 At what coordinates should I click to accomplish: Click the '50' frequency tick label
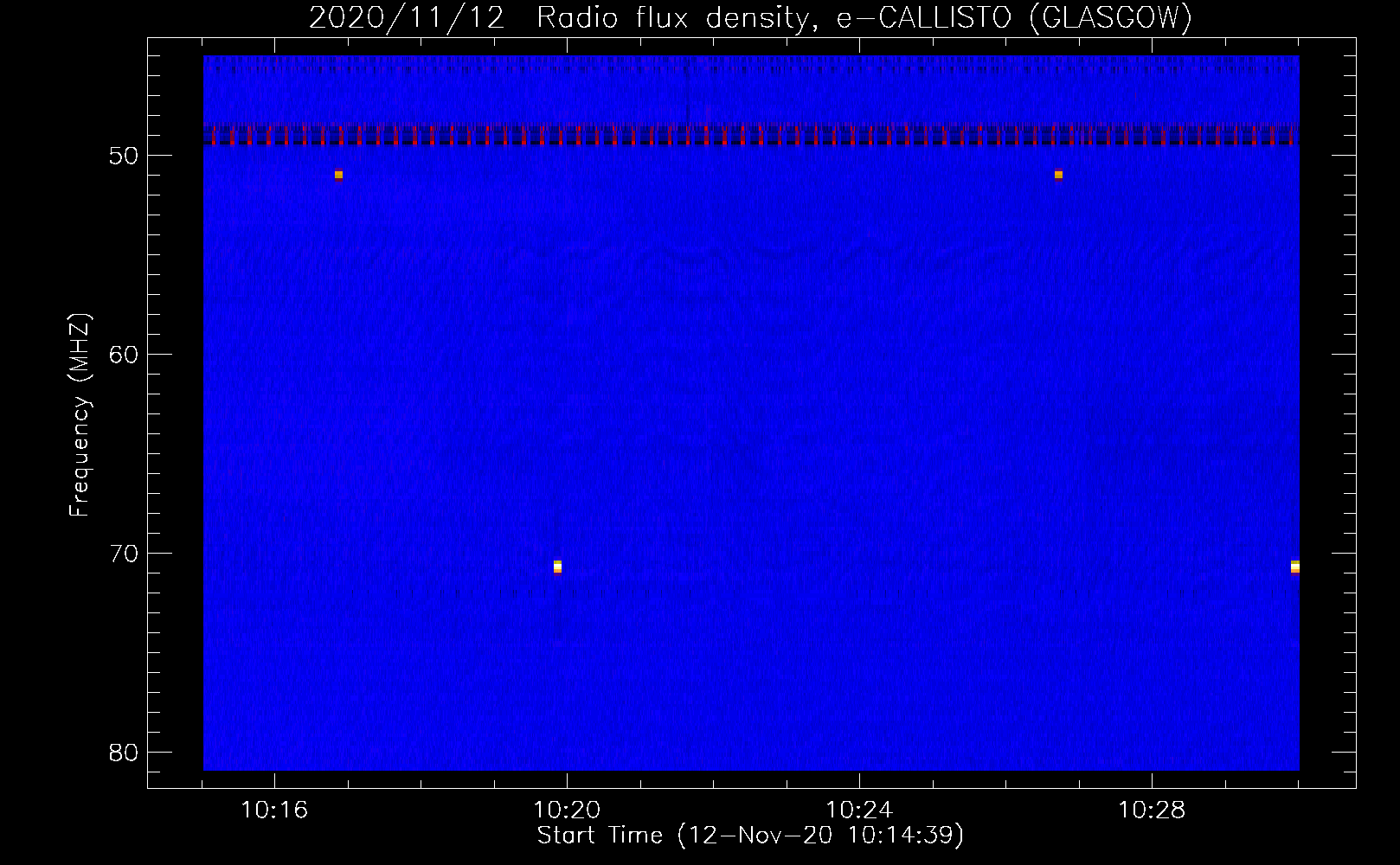click(x=123, y=156)
